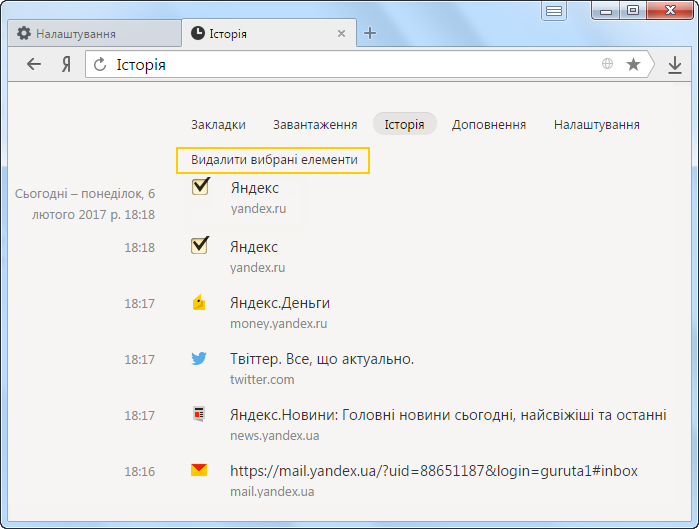
Task: Bookmark the page with the star icon
Action: (633, 64)
